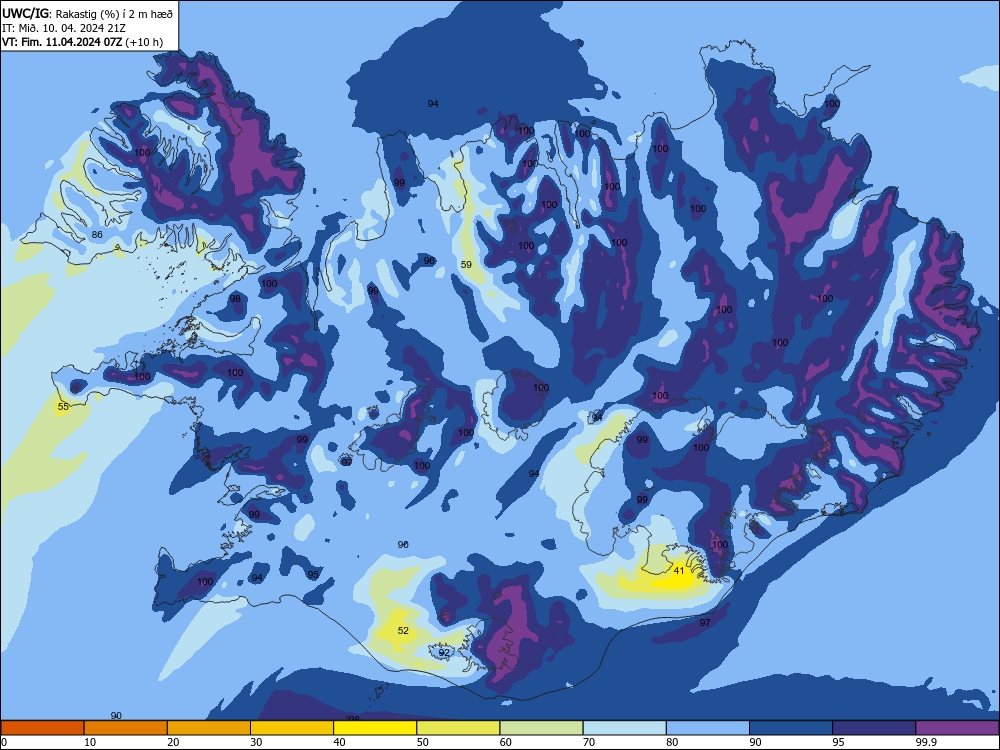
Task: Click the legend tick label 30
Action: point(256,742)
